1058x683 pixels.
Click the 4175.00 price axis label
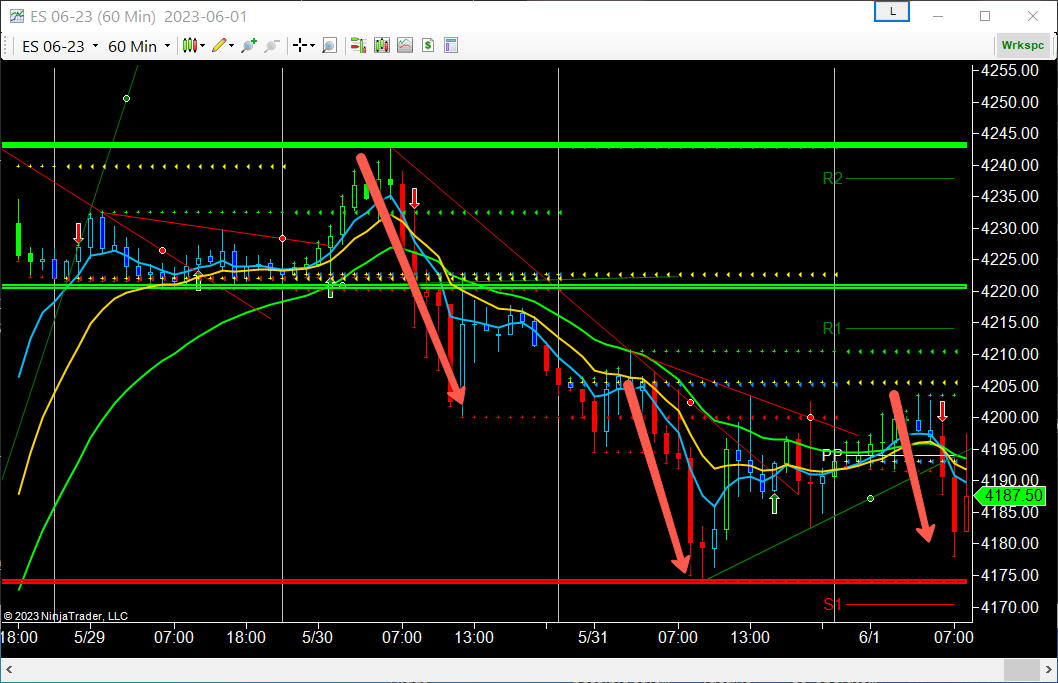pos(1009,575)
